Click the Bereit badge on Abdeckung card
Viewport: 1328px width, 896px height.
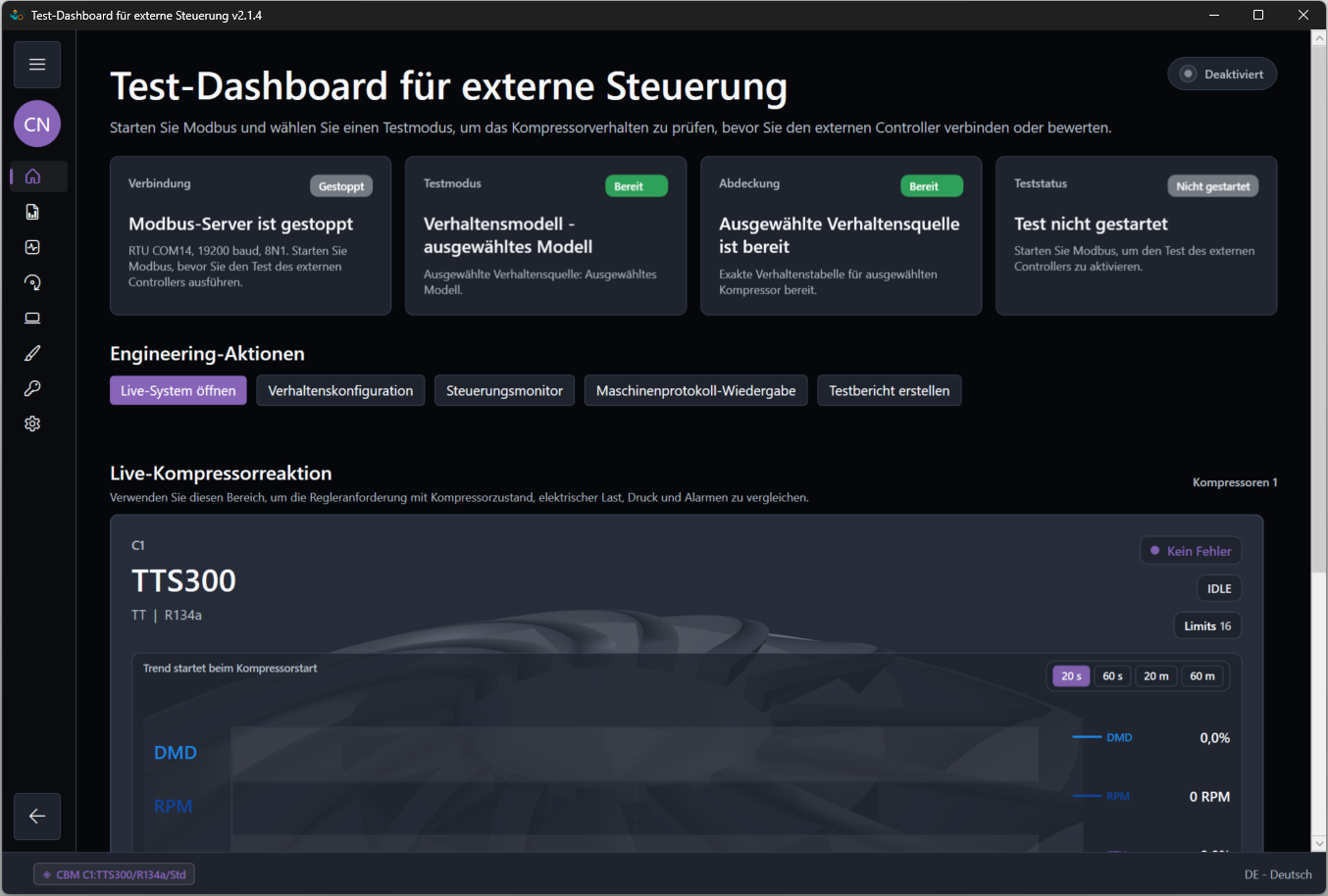(932, 186)
